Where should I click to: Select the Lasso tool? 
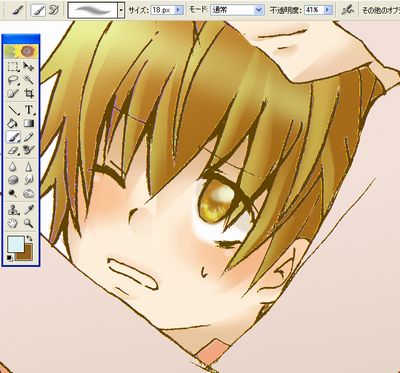click(x=13, y=80)
